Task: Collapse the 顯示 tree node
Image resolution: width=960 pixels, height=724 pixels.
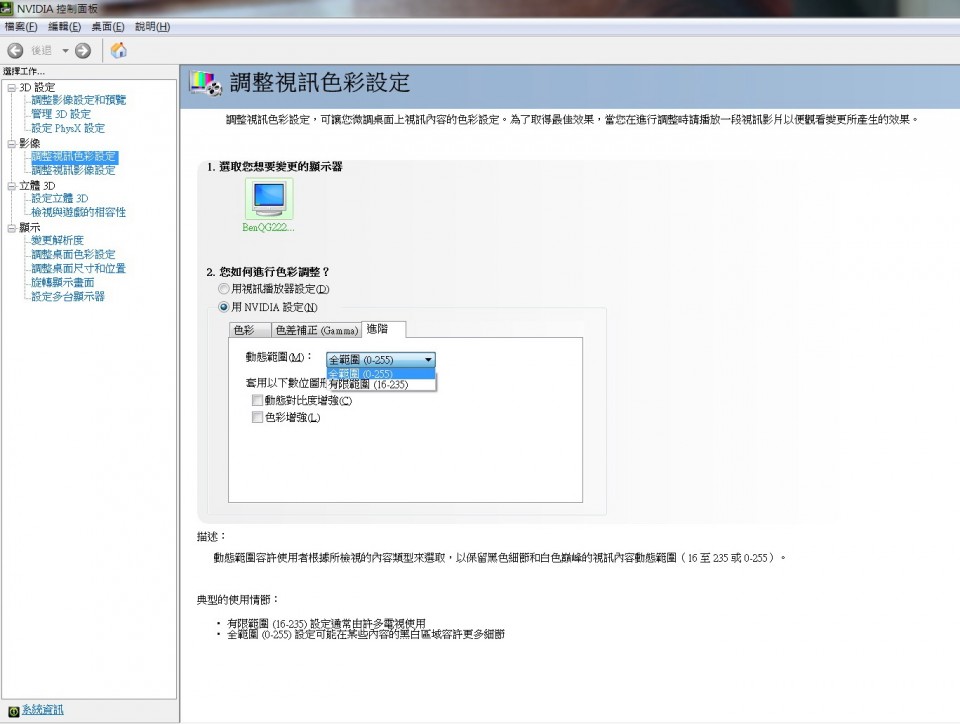Action: (x=12, y=228)
